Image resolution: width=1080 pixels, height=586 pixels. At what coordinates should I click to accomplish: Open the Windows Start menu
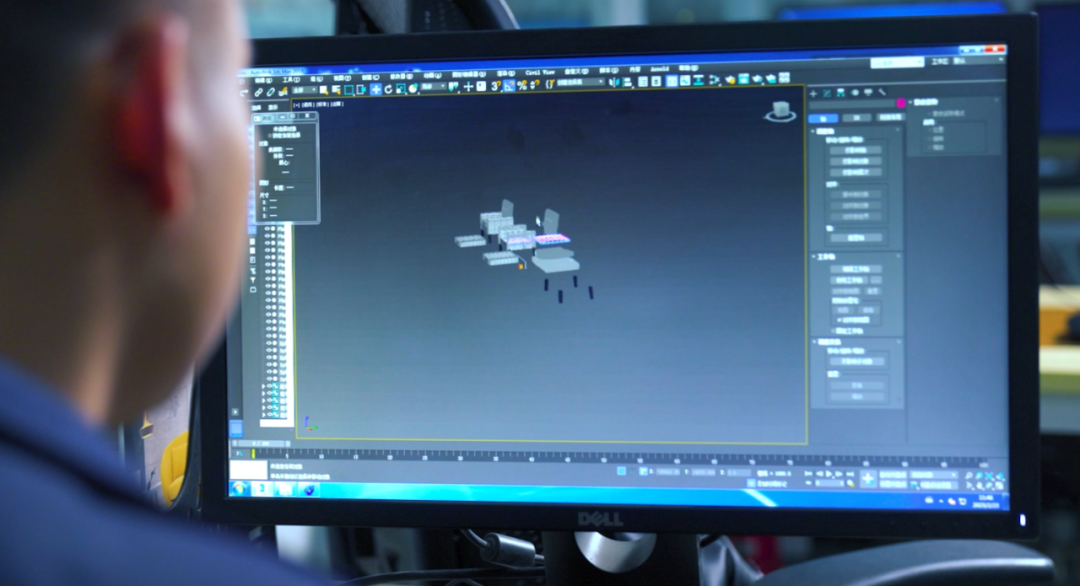click(239, 489)
